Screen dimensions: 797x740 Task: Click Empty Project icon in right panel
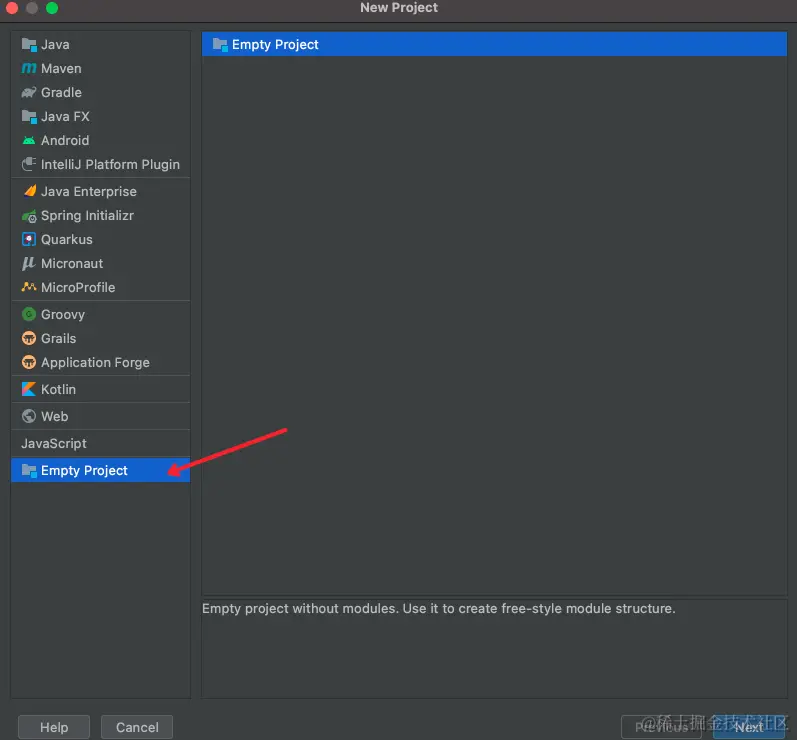tap(220, 45)
